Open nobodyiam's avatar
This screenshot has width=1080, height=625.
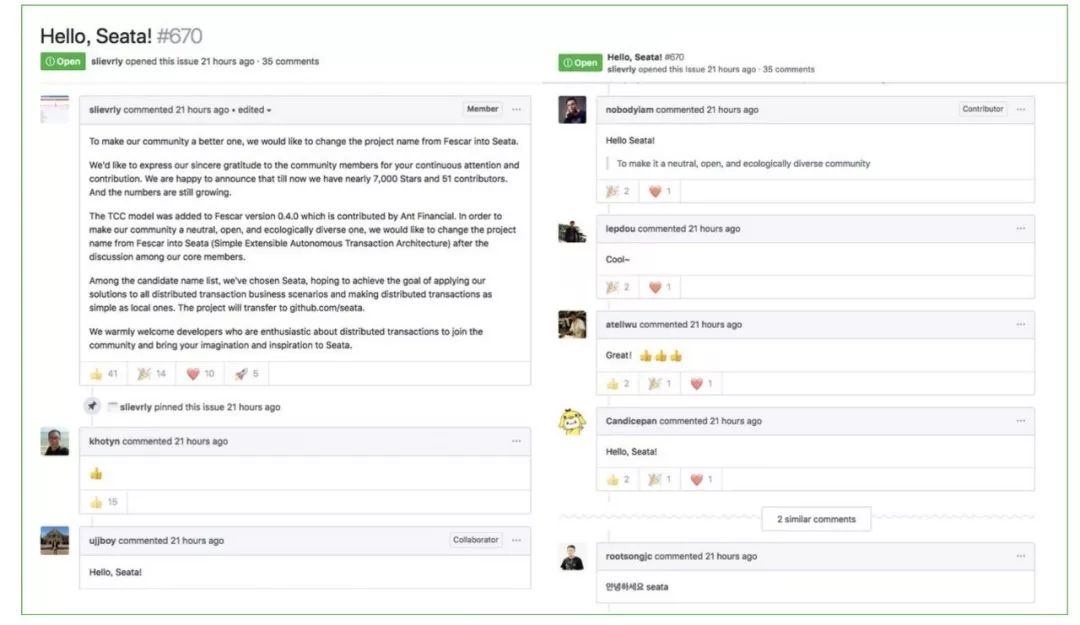coord(572,110)
